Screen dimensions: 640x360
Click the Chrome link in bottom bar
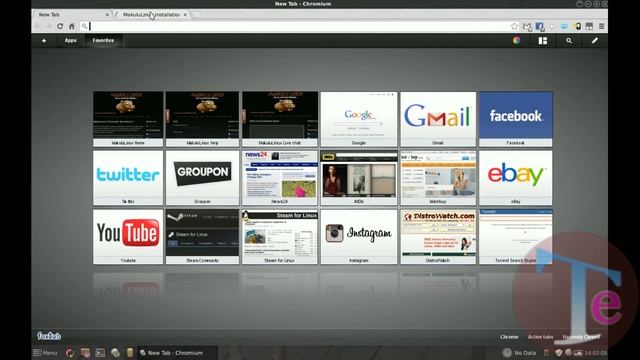509,337
